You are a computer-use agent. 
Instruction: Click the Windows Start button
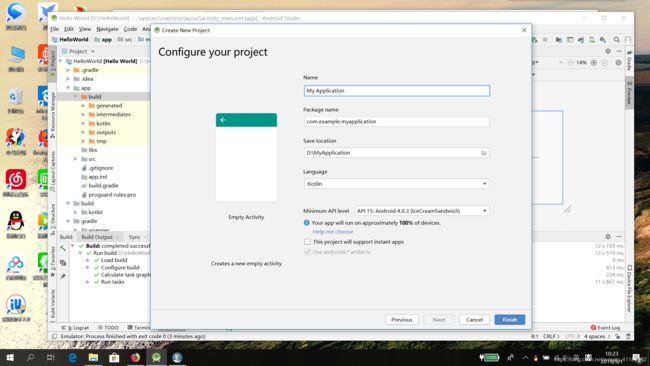point(10,357)
